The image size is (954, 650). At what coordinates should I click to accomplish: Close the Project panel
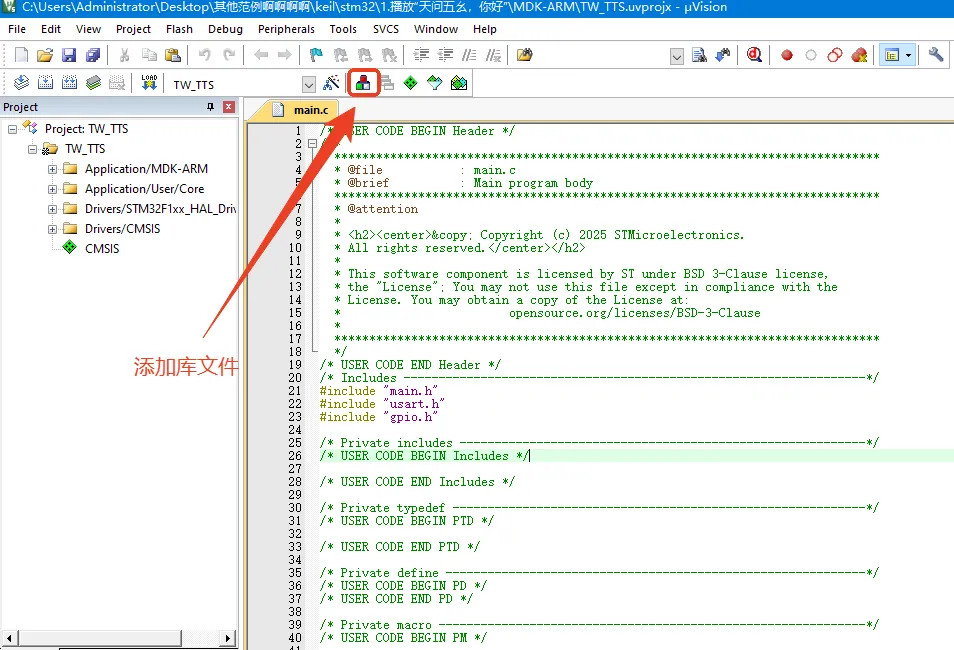click(x=229, y=107)
